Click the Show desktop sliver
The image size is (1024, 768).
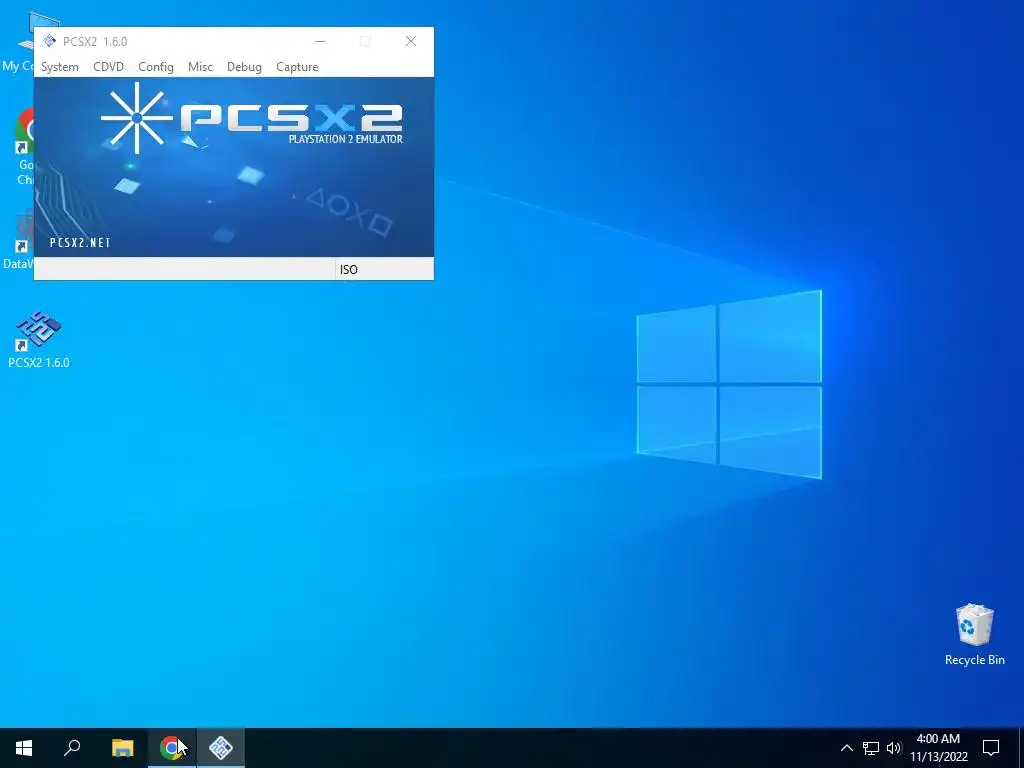[1021, 748]
